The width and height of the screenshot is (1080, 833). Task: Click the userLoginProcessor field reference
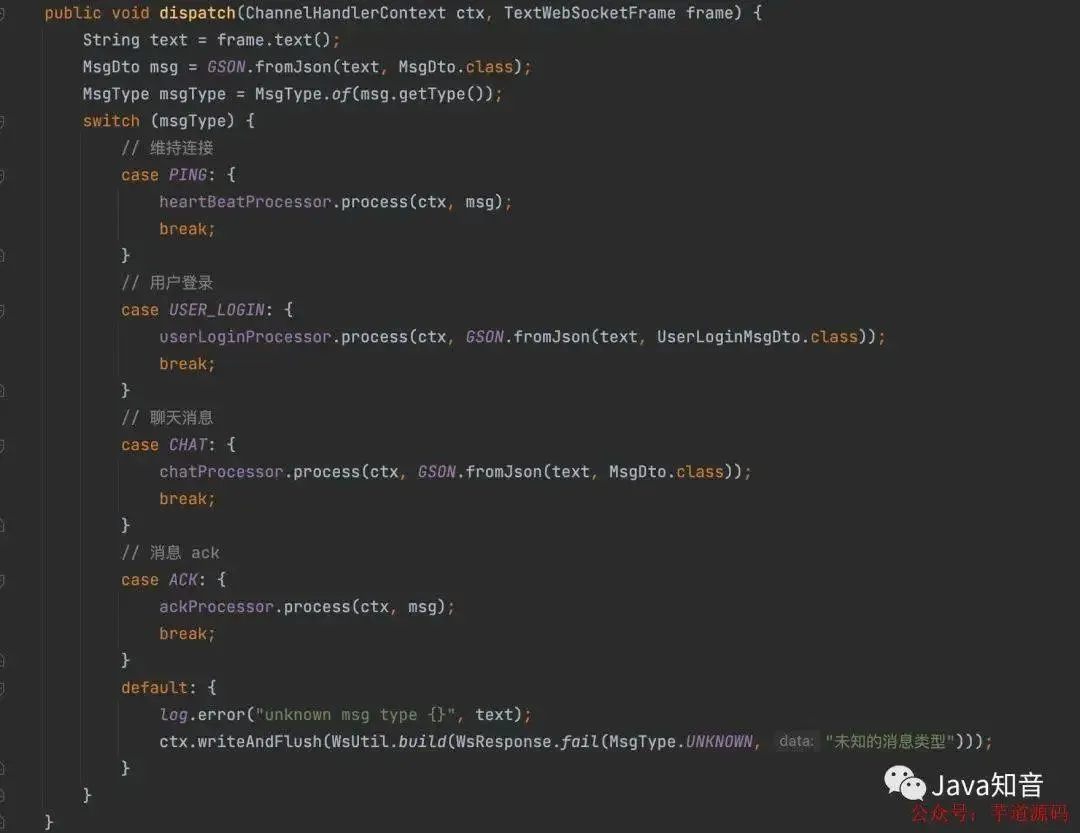coord(245,337)
